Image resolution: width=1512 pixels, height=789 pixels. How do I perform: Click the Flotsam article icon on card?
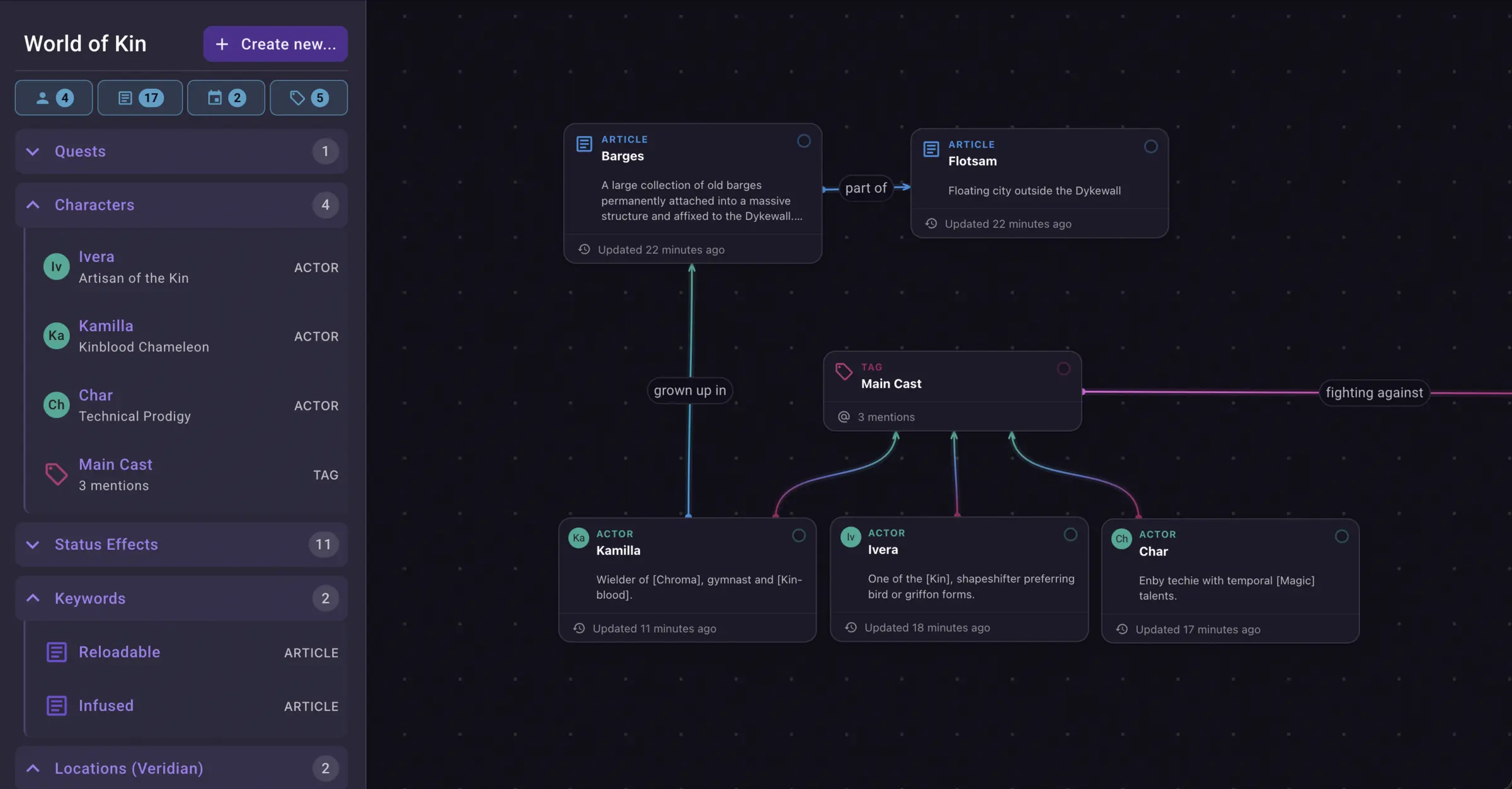pos(931,149)
